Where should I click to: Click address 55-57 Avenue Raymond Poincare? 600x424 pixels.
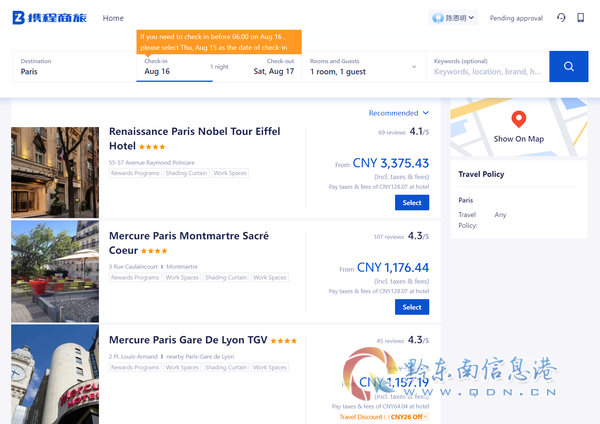pos(152,163)
